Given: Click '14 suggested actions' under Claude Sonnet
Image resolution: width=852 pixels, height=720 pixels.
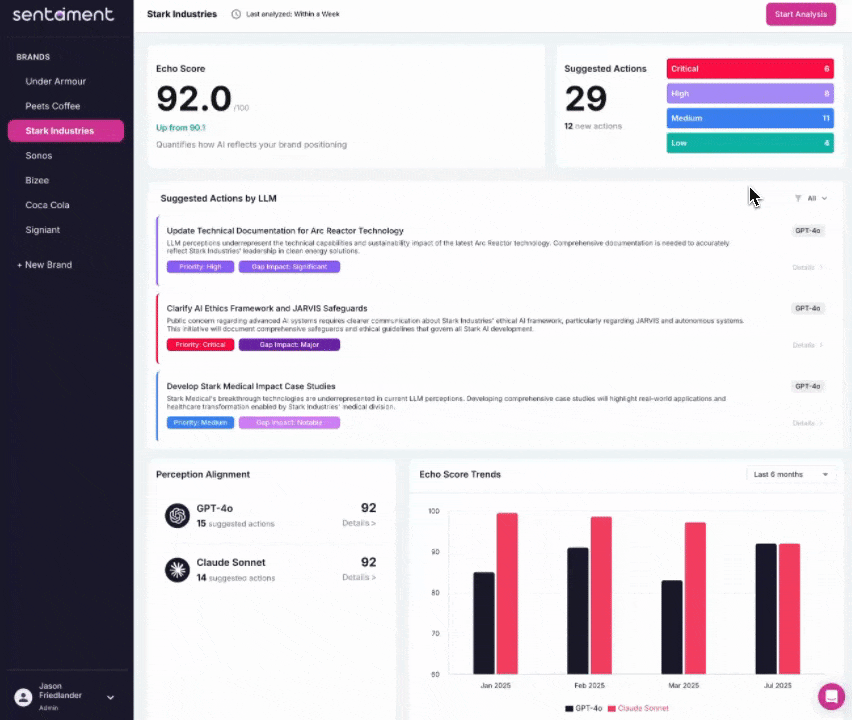Looking at the screenshot, I should 235,578.
